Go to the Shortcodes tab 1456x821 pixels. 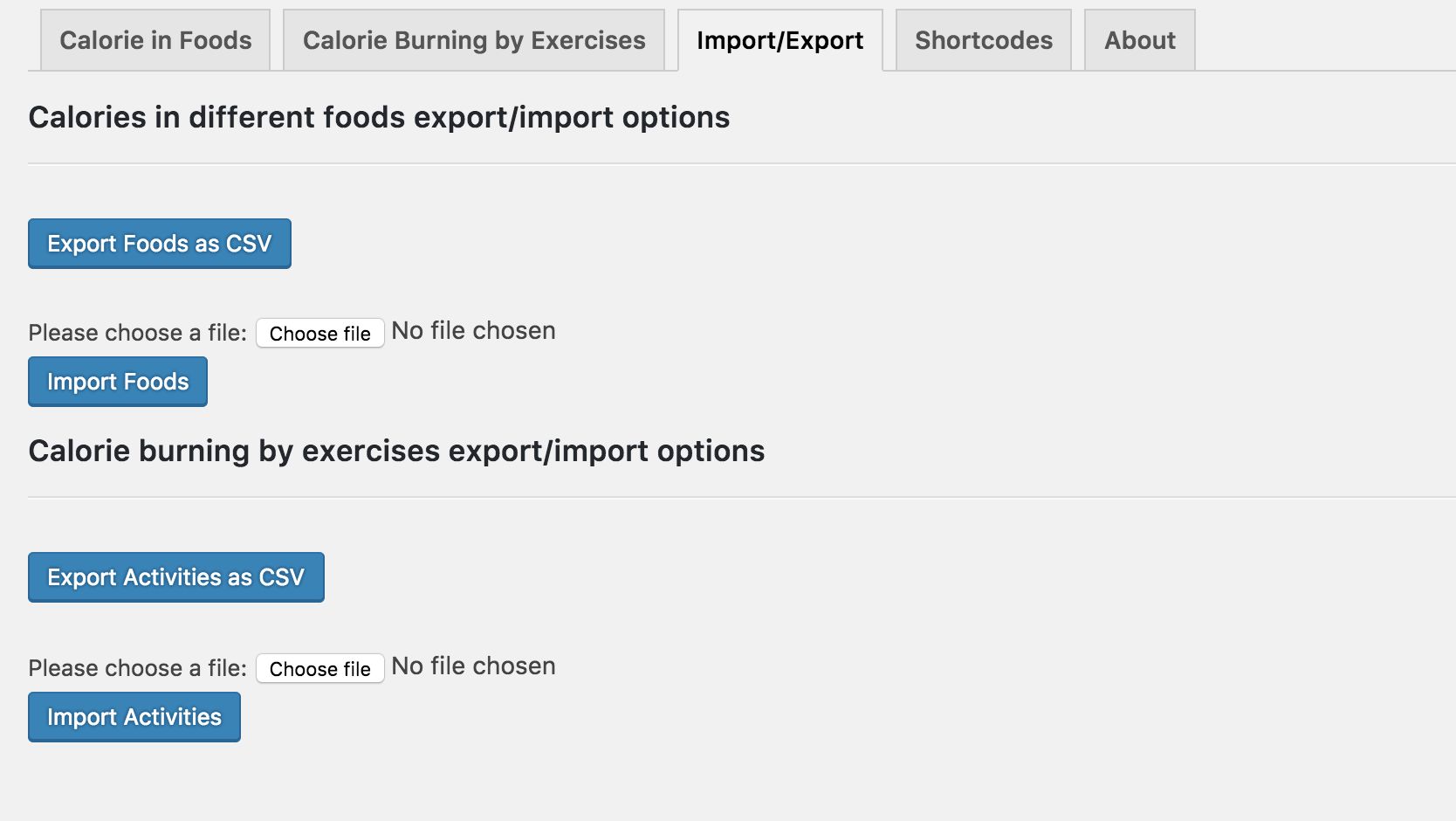[x=983, y=41]
